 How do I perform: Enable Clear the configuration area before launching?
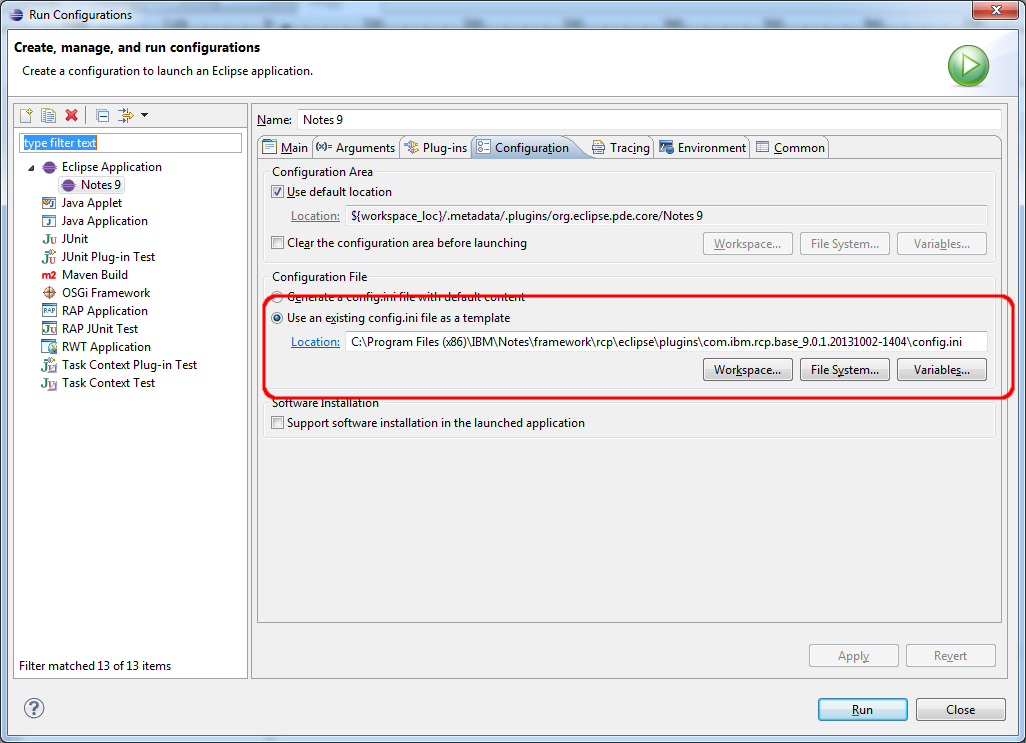tap(278, 243)
